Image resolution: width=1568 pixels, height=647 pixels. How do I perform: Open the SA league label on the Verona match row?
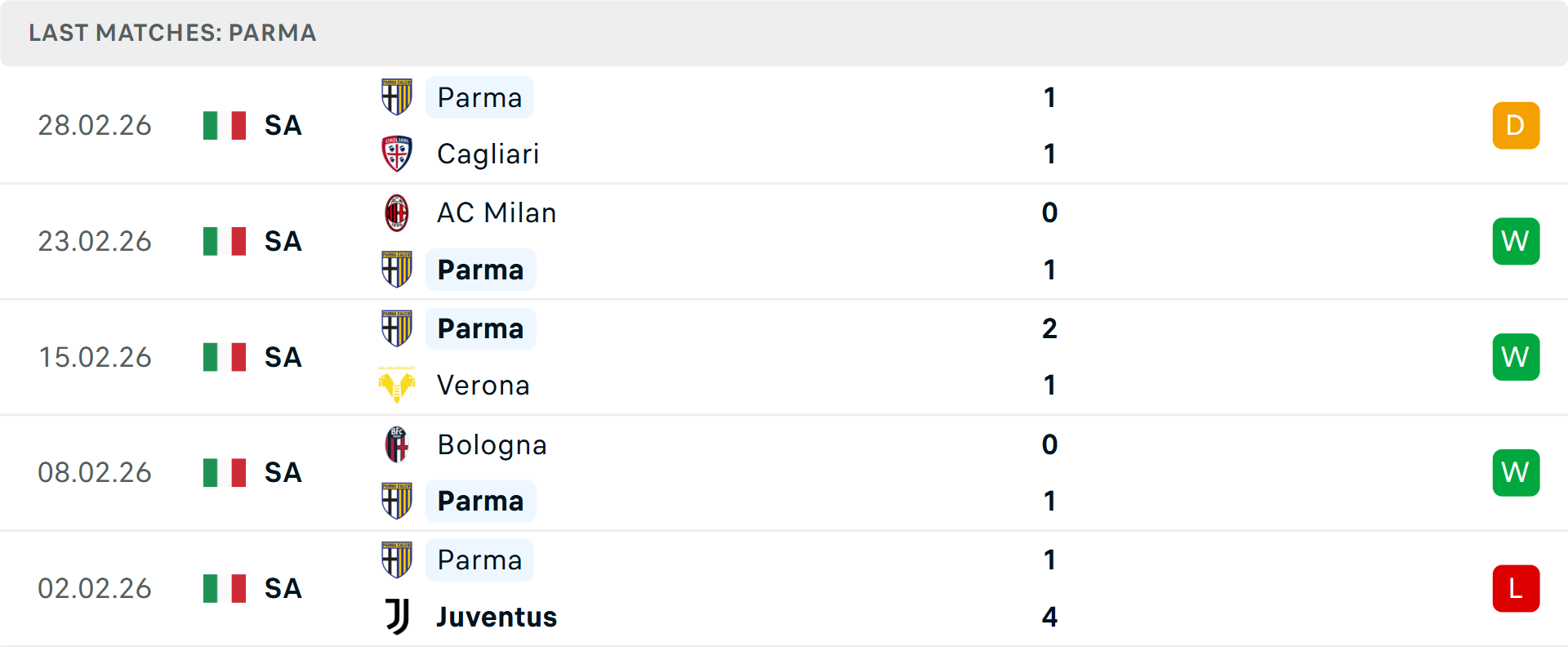pyautogui.click(x=282, y=357)
